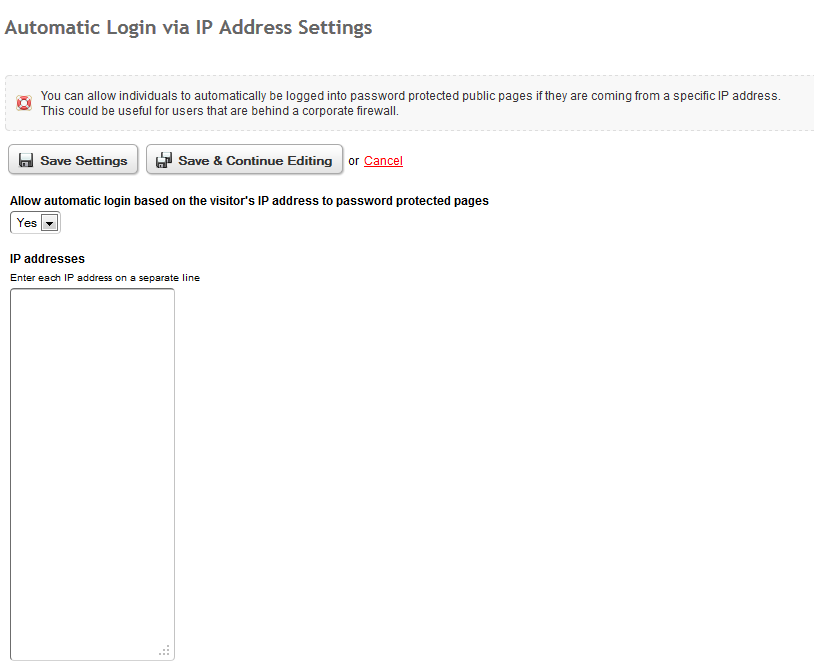Click the floppy disk icon on Save Settings
This screenshot has height=671, width=814.
point(26,160)
